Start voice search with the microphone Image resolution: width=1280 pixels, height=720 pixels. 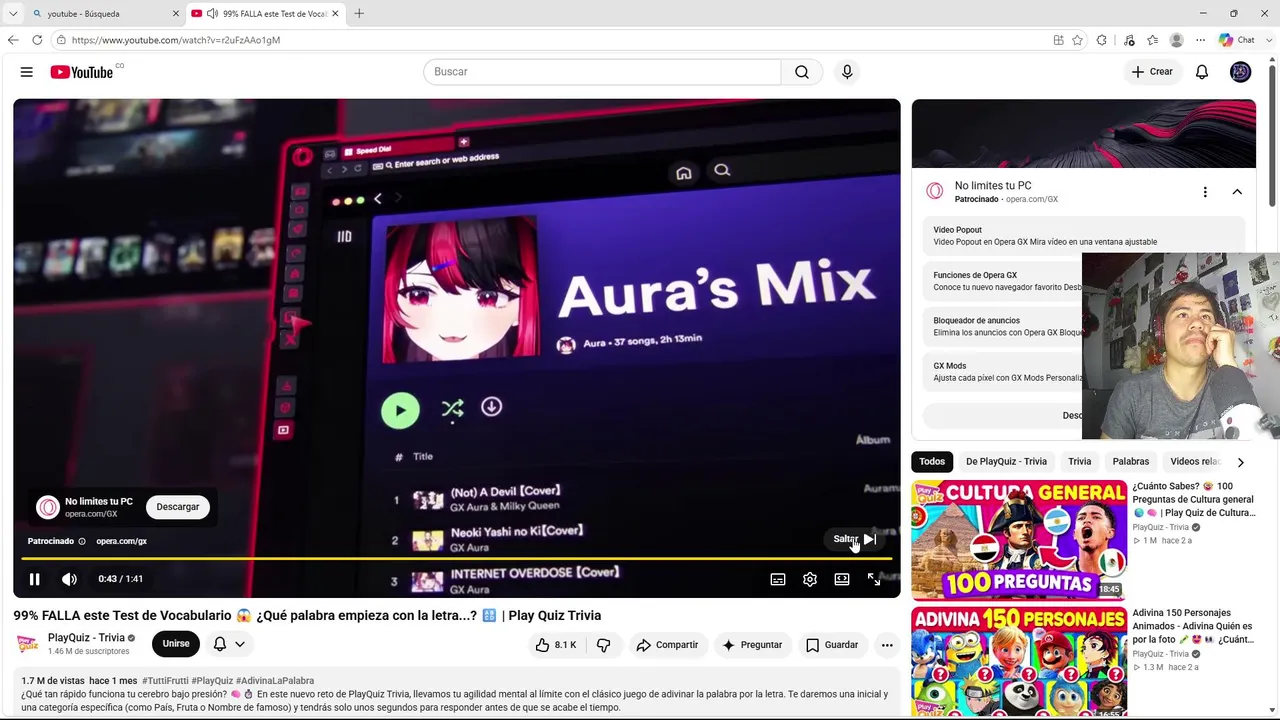click(x=847, y=72)
